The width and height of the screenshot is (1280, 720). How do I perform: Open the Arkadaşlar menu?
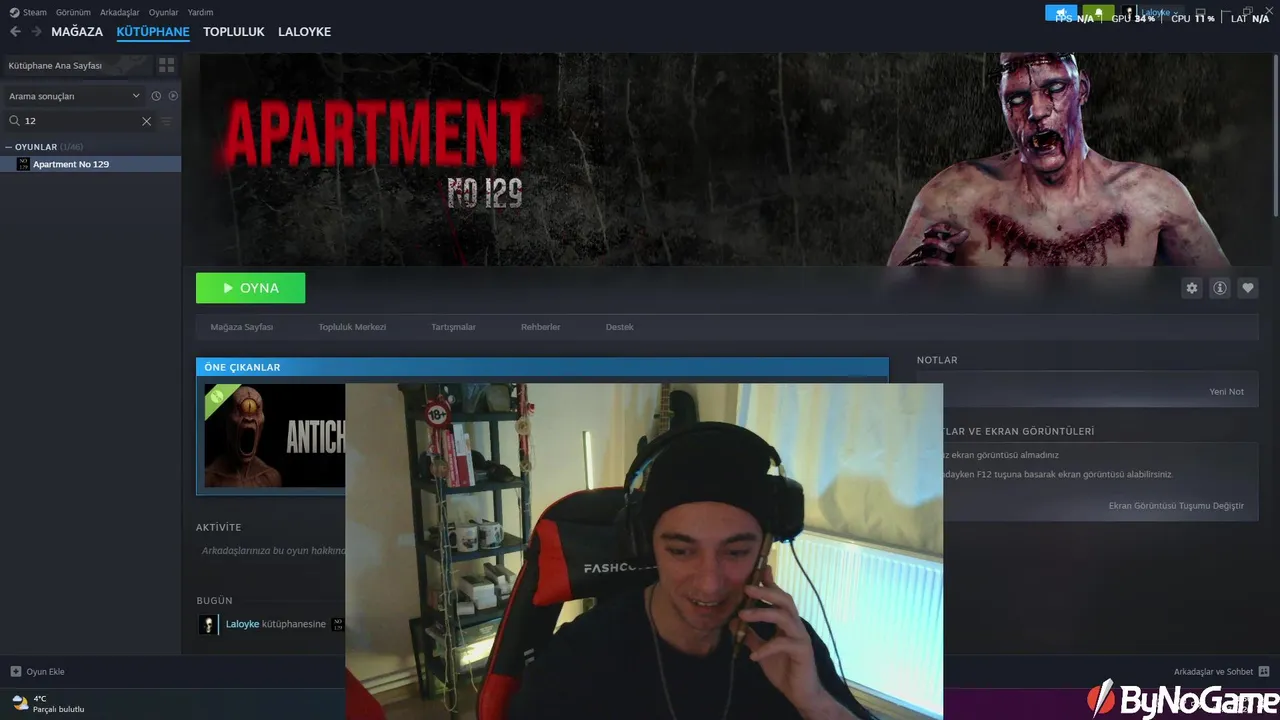(x=120, y=12)
